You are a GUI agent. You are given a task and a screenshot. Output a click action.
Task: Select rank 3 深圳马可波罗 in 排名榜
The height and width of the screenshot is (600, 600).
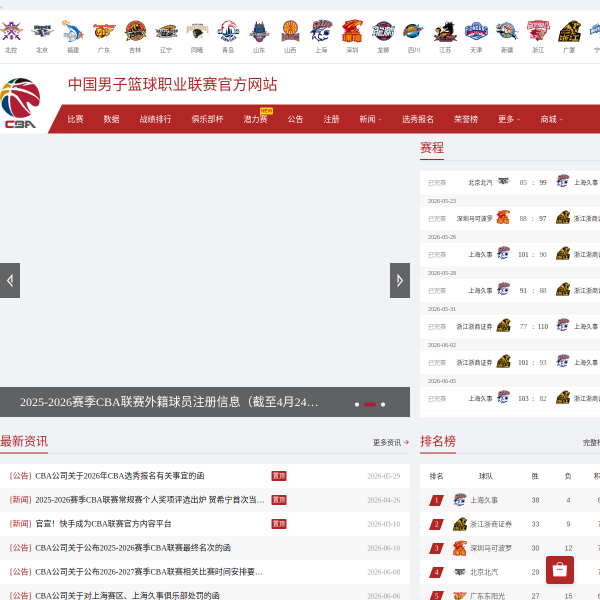point(510,548)
